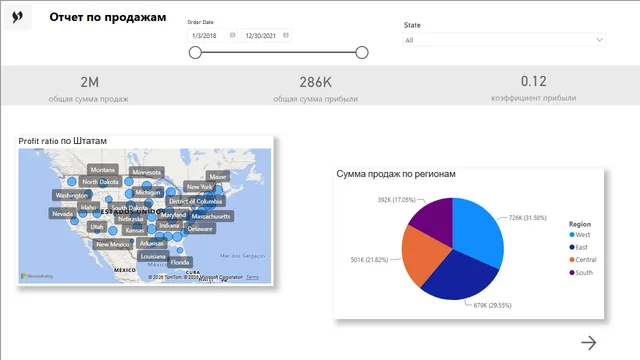640x360 pixels.
Task: Grab the left handle of date slider
Action: point(195,52)
